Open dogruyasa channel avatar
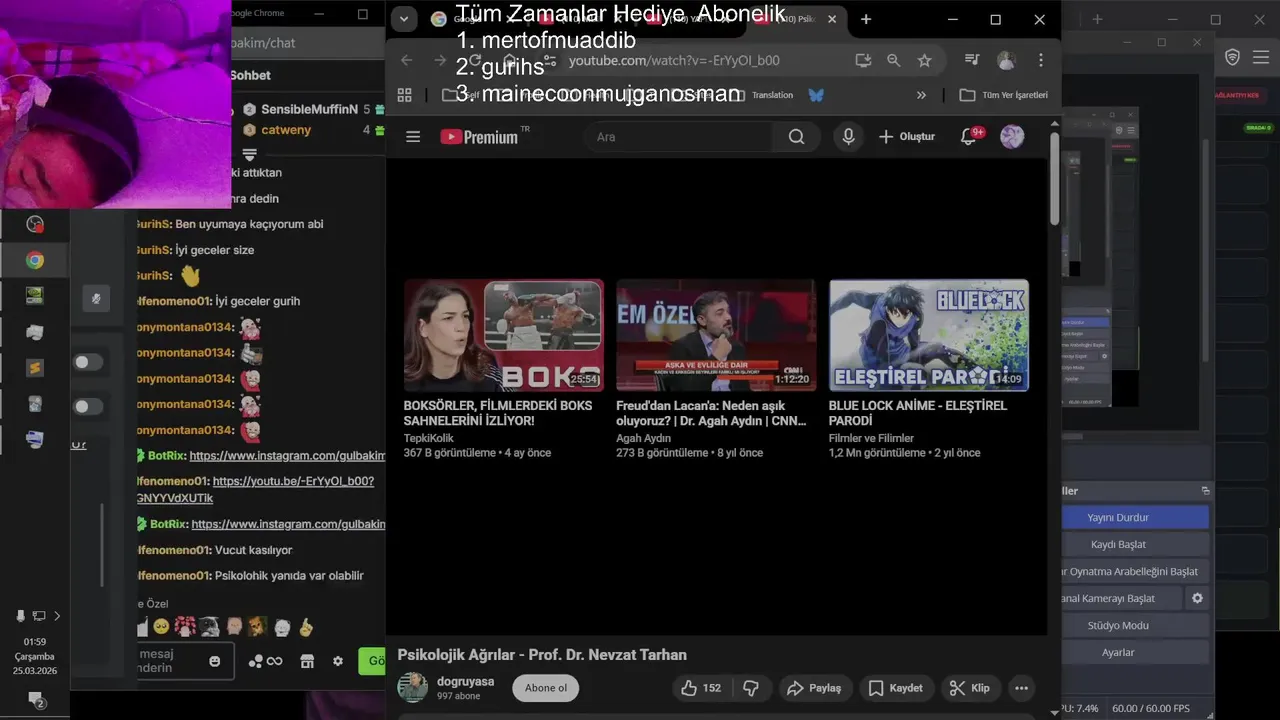Screen dimensions: 1280x720 coord(413,688)
